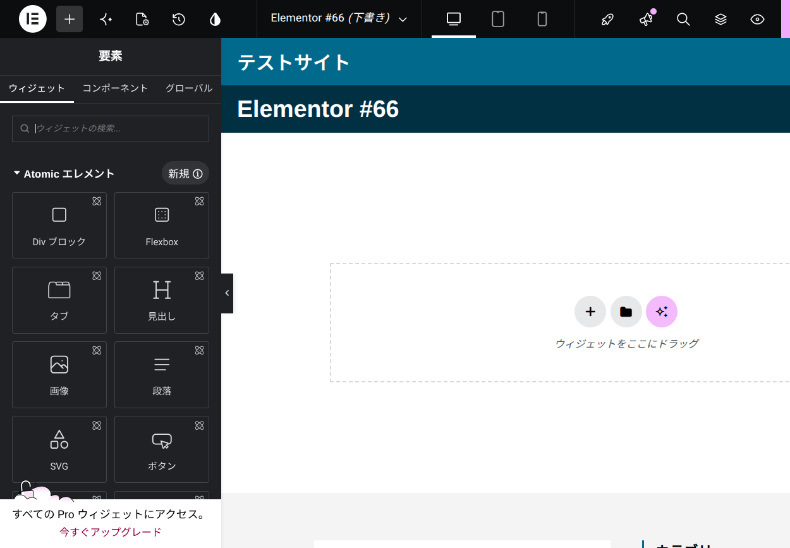
Task: Click the Elementor #66 page heading
Action: pyautogui.click(x=318, y=109)
